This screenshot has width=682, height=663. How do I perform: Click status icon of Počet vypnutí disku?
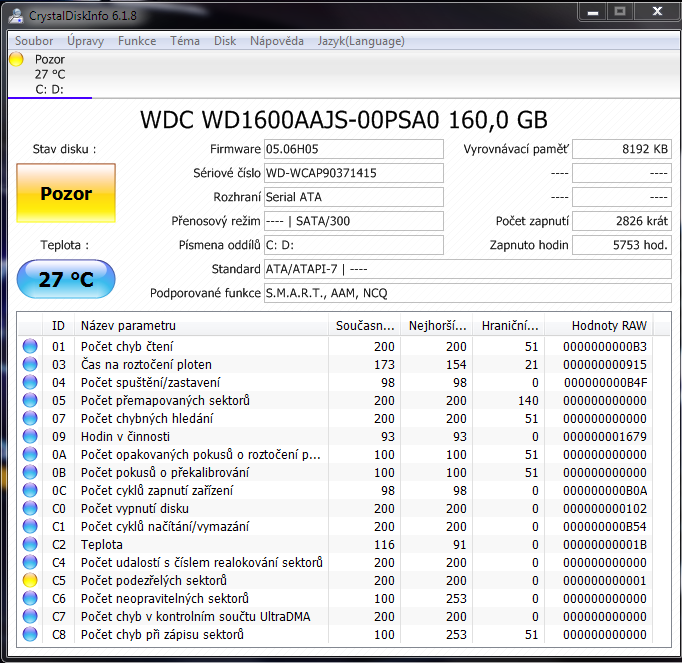point(30,508)
